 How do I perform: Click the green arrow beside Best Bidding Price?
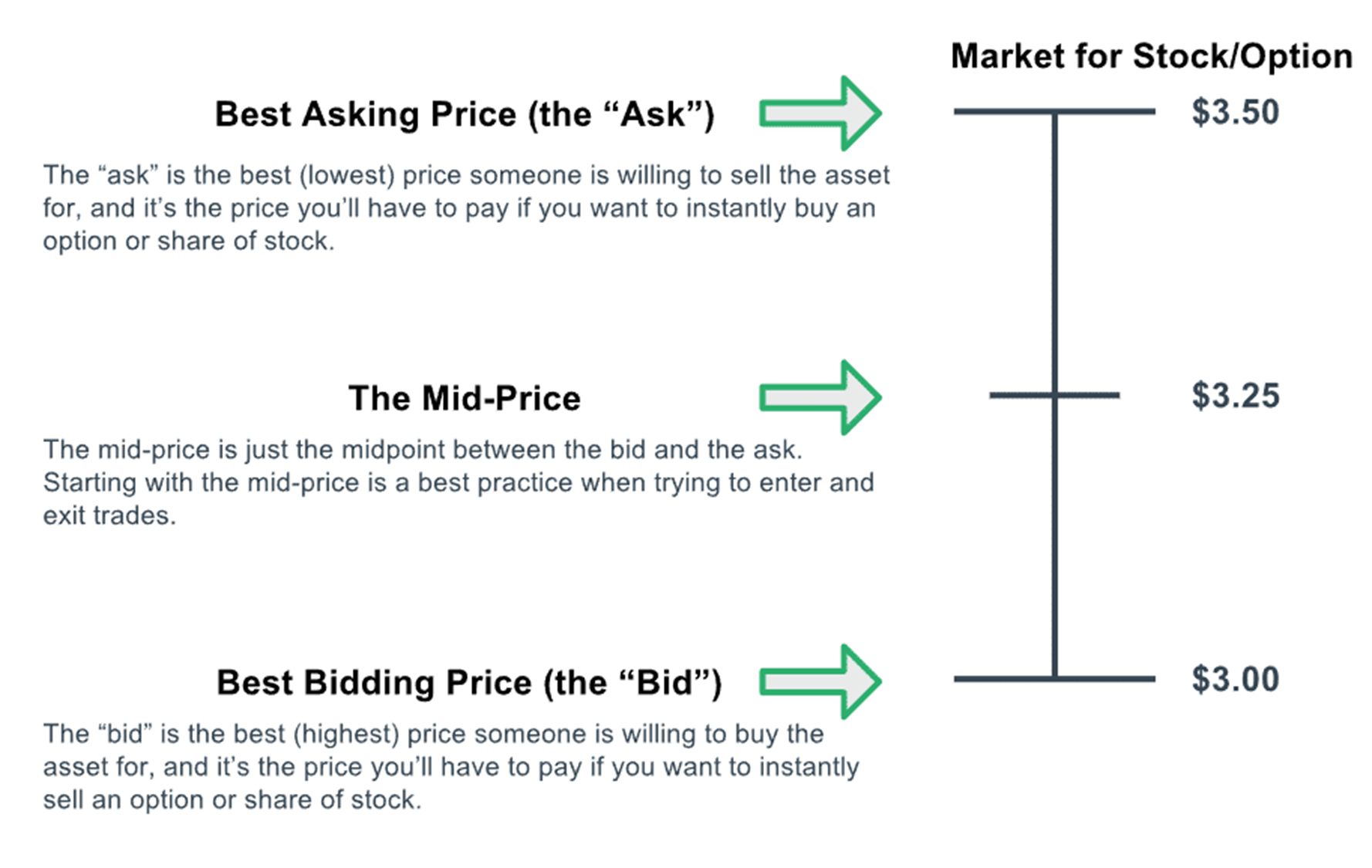point(819,681)
